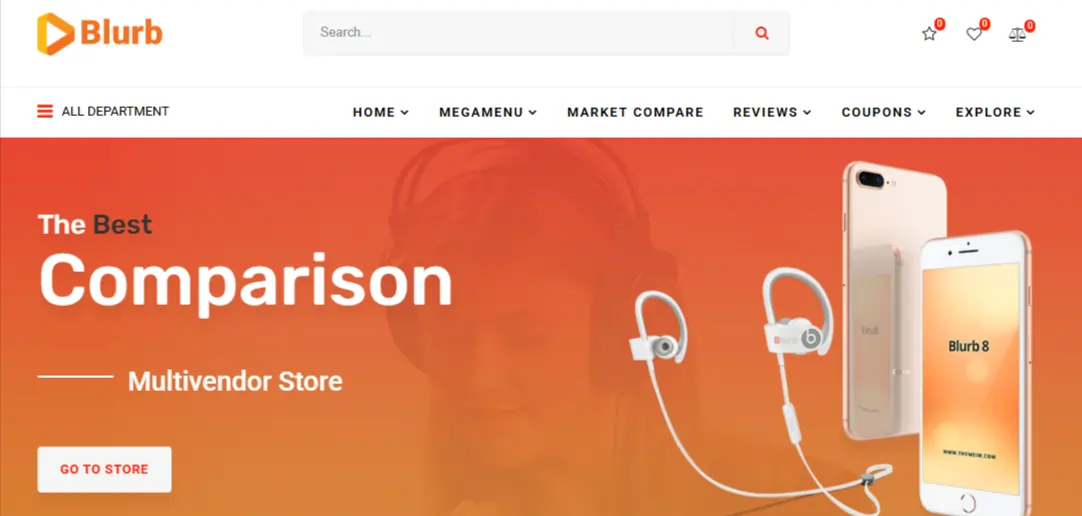The image size is (1082, 516).
Task: Expand the Reviews dropdown menu
Action: pyautogui.click(x=772, y=112)
